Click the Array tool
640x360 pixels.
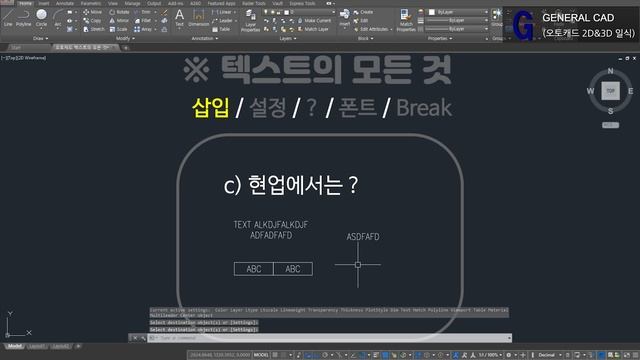[143, 29]
